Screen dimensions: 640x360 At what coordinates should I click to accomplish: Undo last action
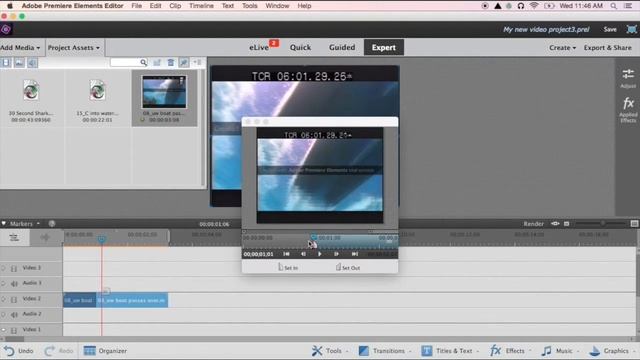click(x=18, y=351)
